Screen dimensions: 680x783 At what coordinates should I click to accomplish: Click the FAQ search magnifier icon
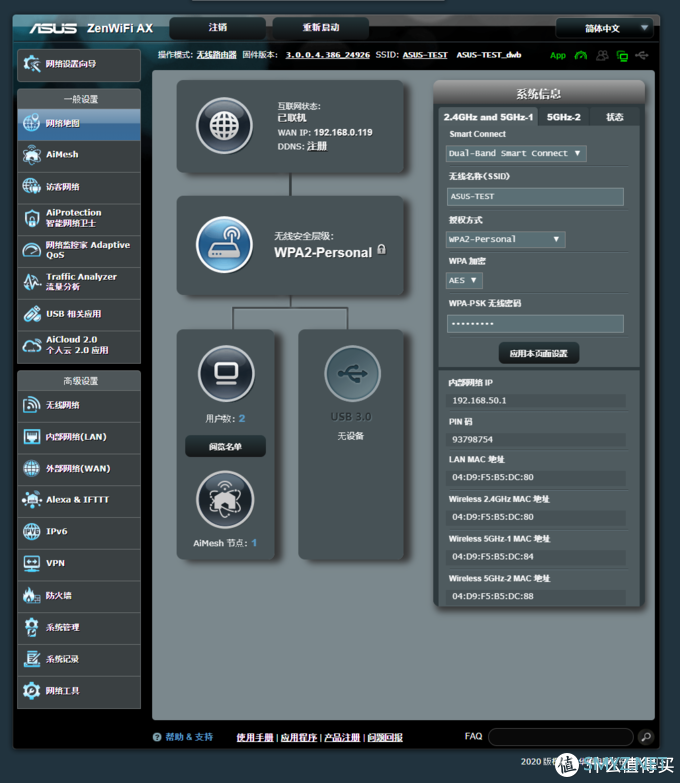click(646, 737)
